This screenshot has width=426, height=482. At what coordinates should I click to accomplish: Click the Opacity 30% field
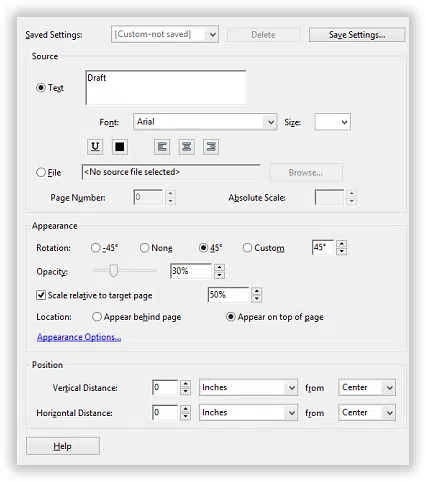(191, 271)
